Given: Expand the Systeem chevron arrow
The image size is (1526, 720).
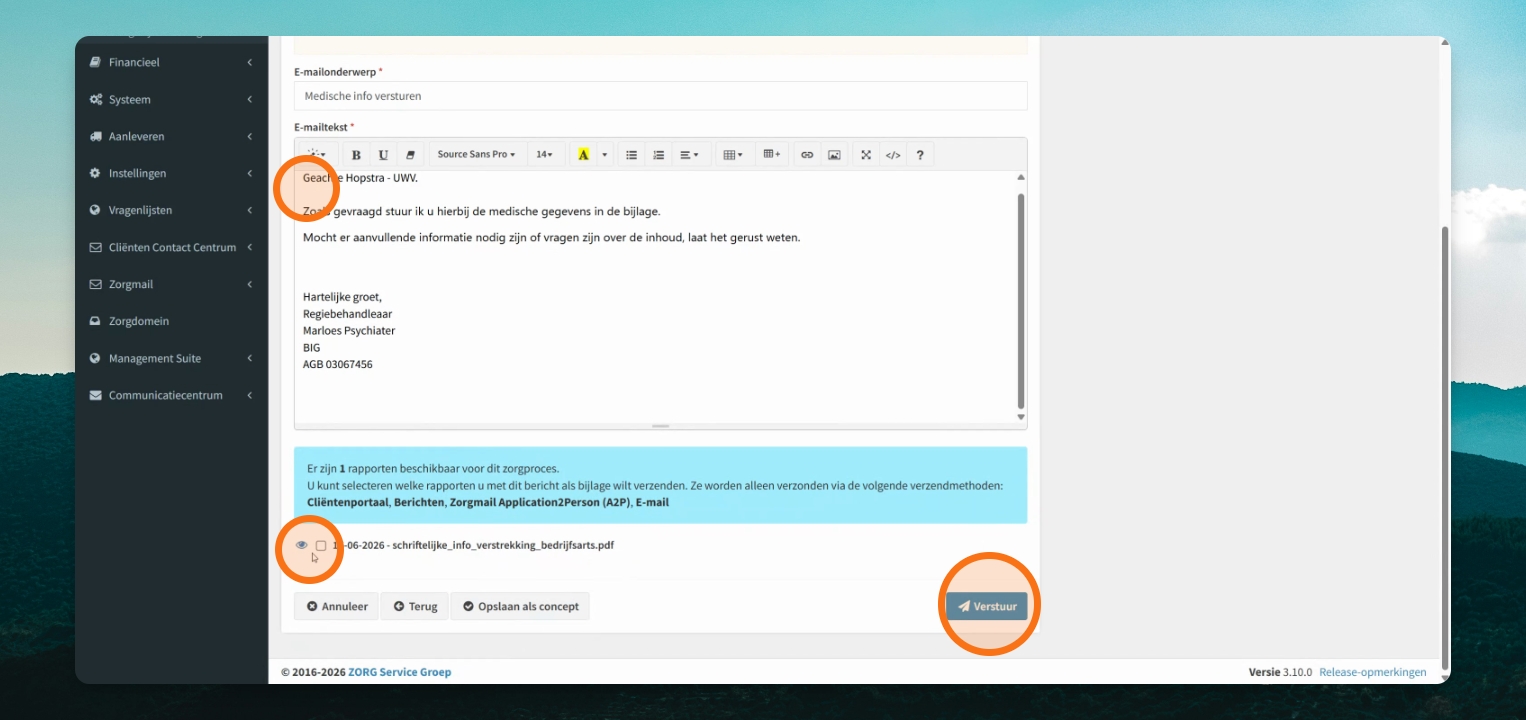Looking at the screenshot, I should (249, 99).
